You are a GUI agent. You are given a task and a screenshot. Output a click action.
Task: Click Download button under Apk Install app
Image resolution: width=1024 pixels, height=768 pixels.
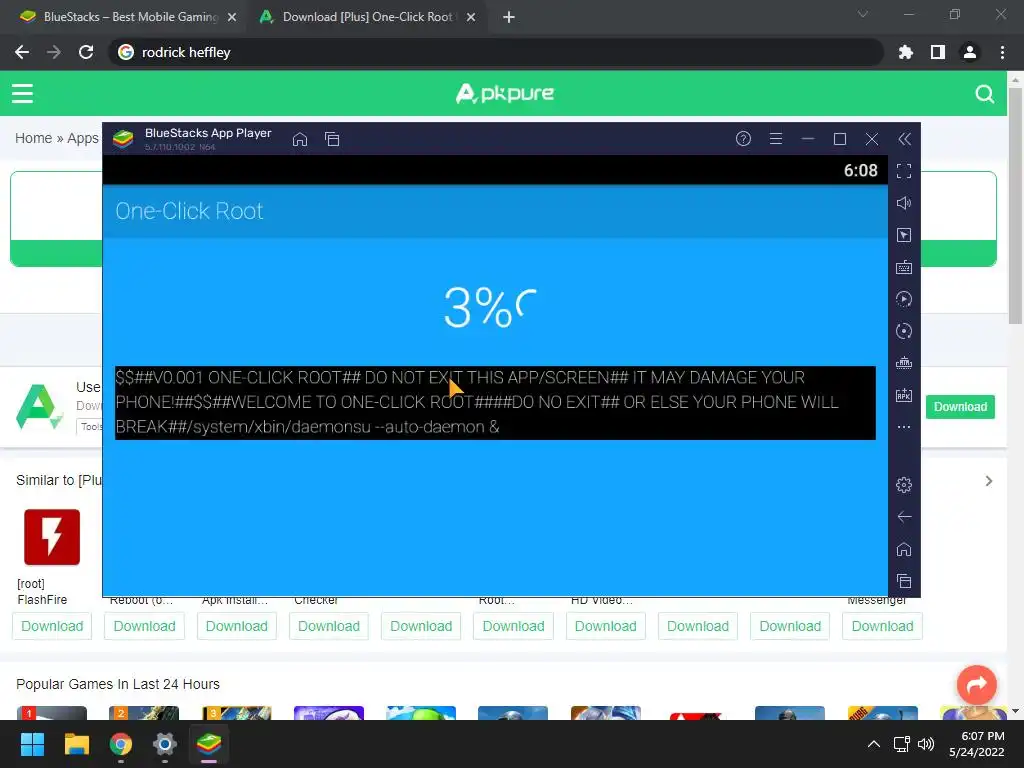[x=236, y=626]
